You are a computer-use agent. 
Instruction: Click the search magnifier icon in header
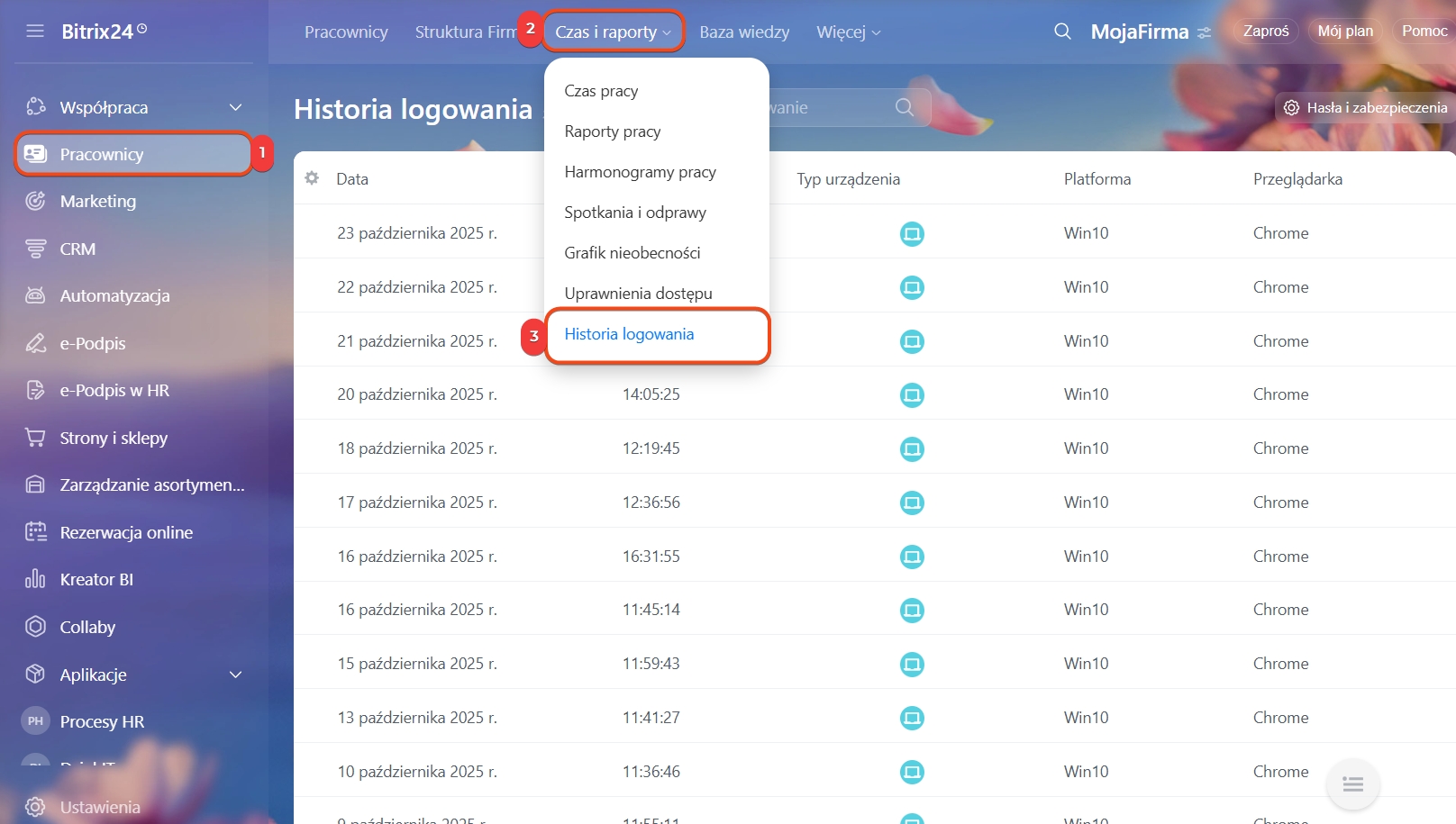click(1062, 32)
